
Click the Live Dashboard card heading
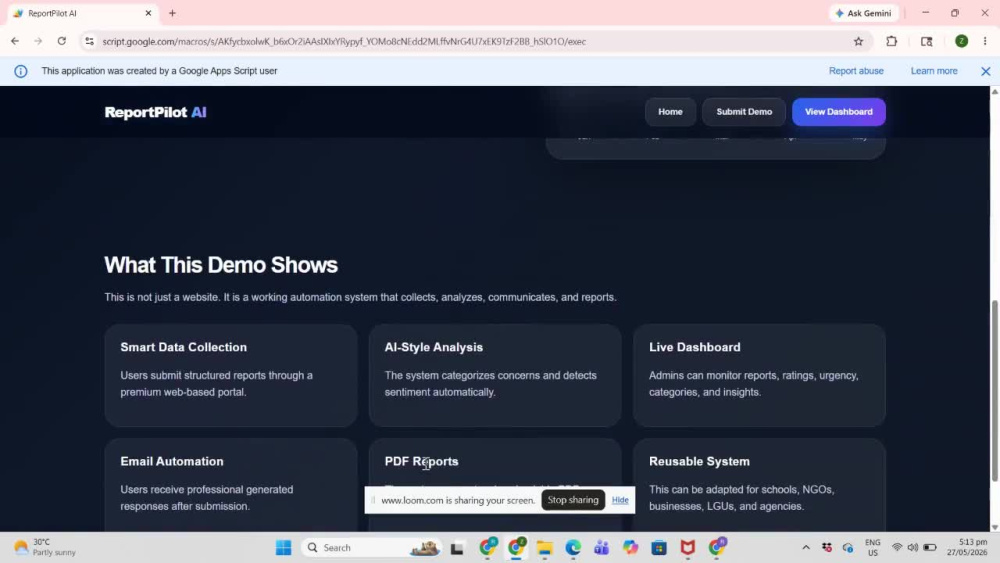point(695,347)
